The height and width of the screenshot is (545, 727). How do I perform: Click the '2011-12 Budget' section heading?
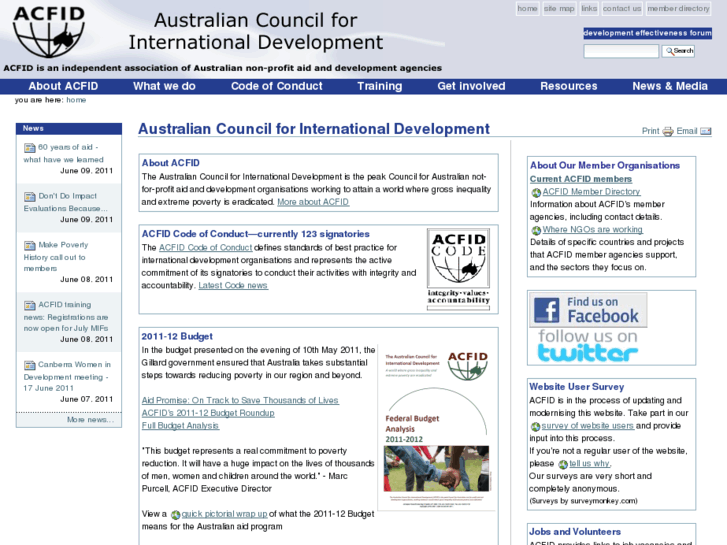click(x=177, y=336)
